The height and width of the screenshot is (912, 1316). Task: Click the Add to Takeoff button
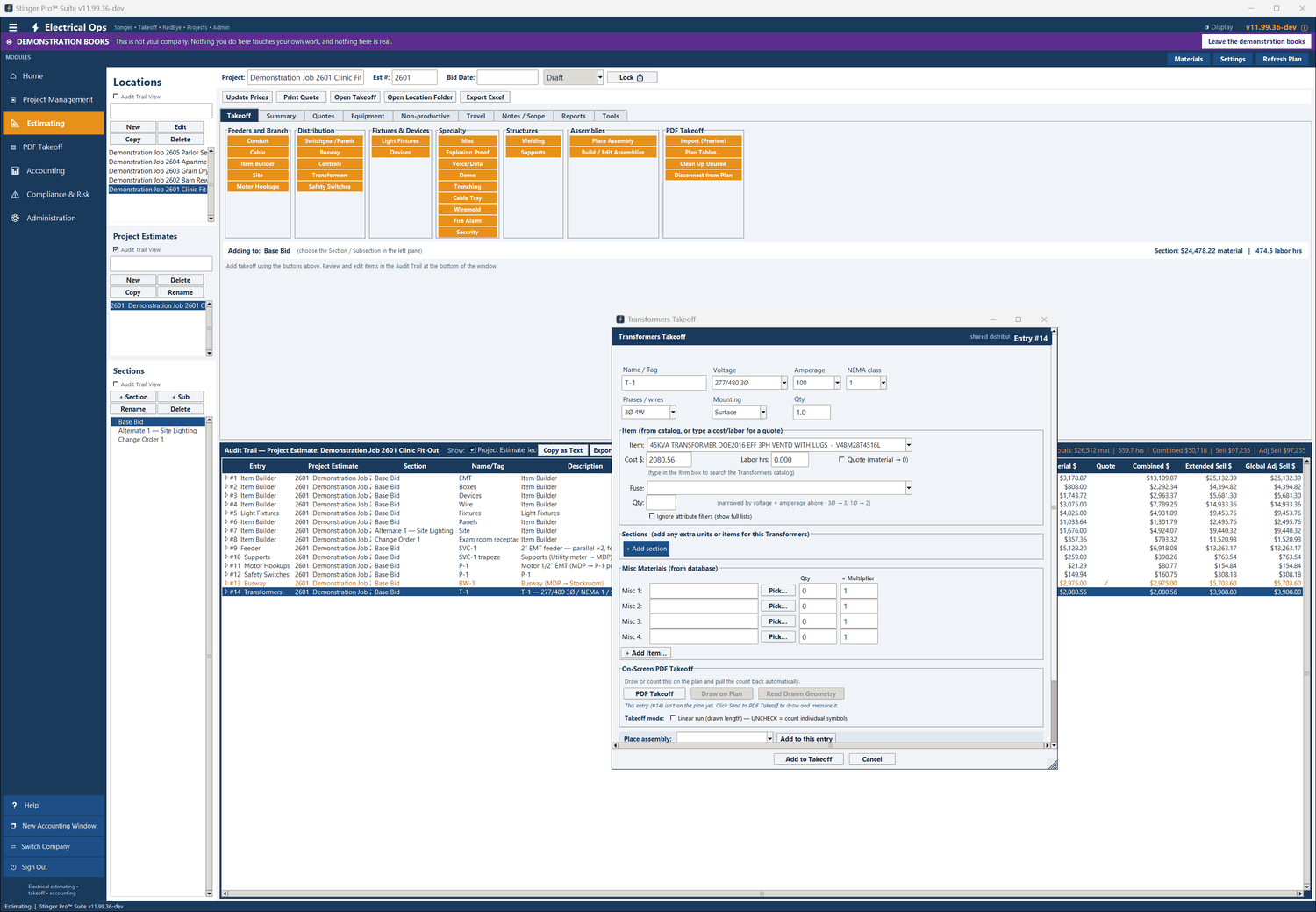[x=809, y=759]
